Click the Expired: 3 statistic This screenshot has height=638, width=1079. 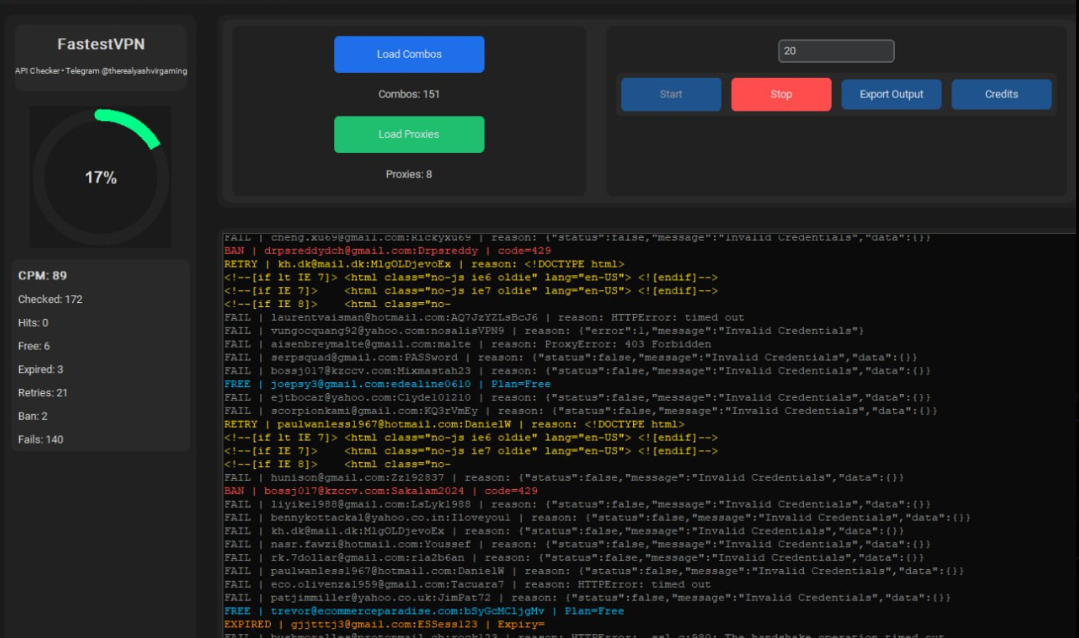(x=41, y=369)
